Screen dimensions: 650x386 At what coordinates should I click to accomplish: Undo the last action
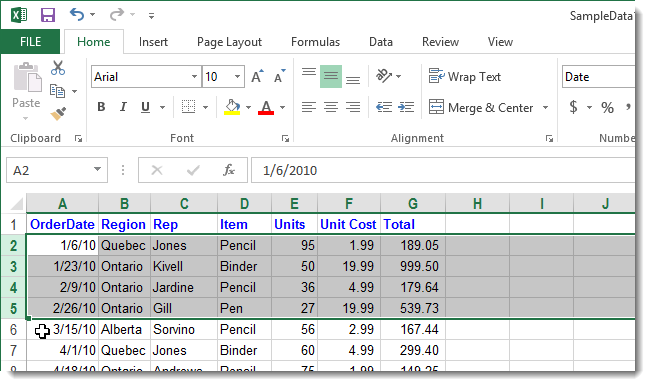pos(77,15)
